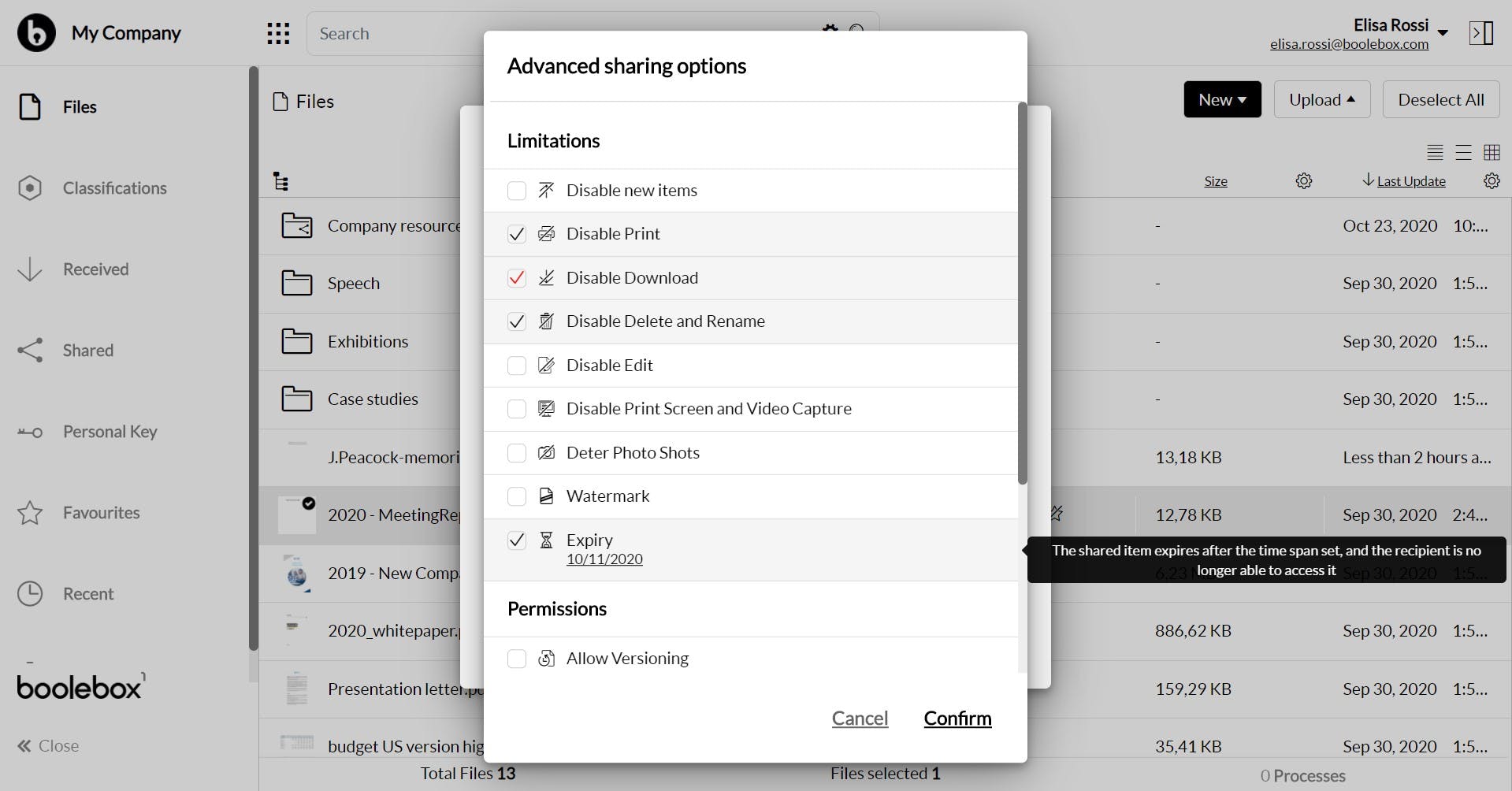Expand Elisa Rossi account menu arrow

(1443, 32)
